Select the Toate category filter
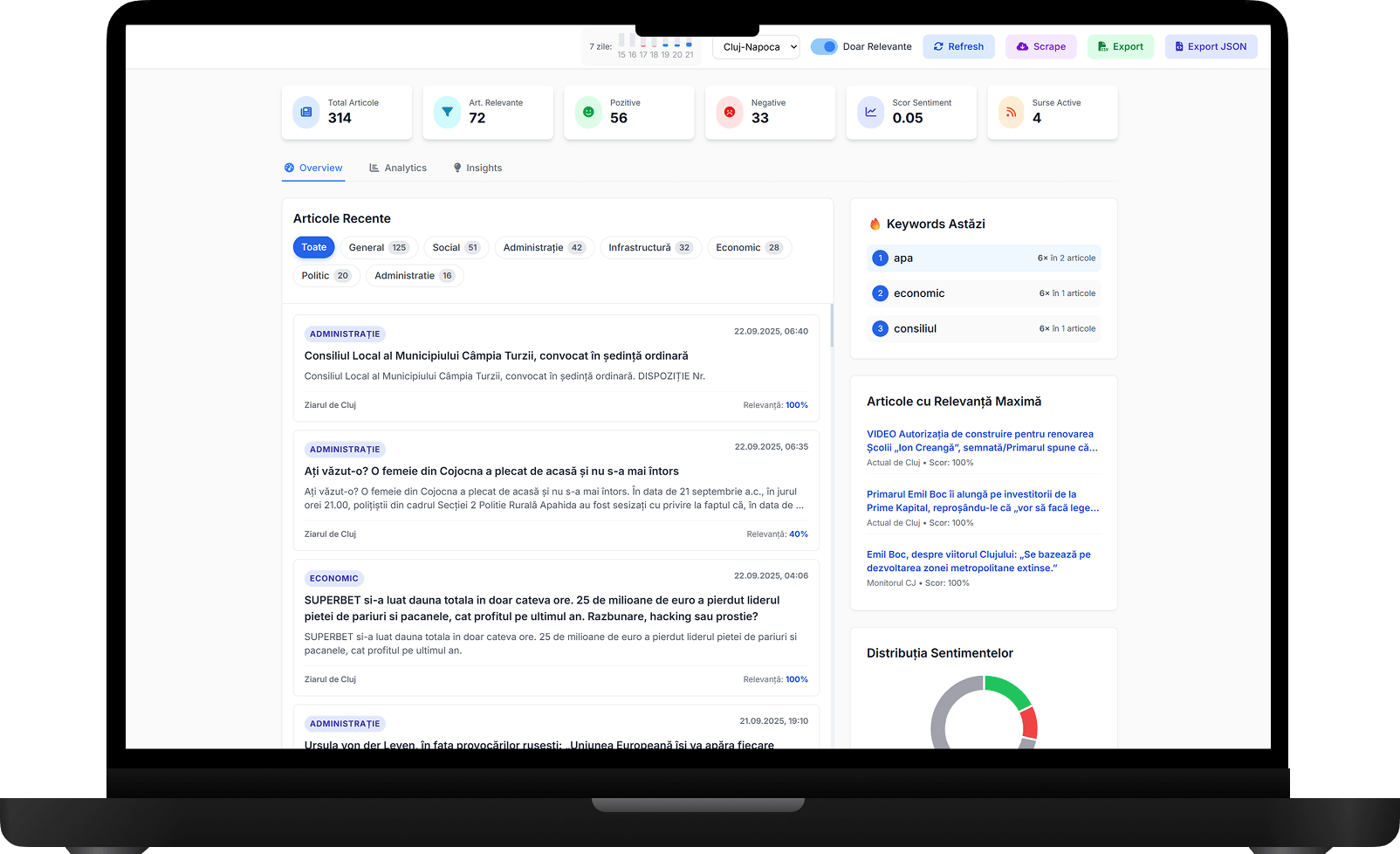The height and width of the screenshot is (854, 1400). (x=313, y=247)
